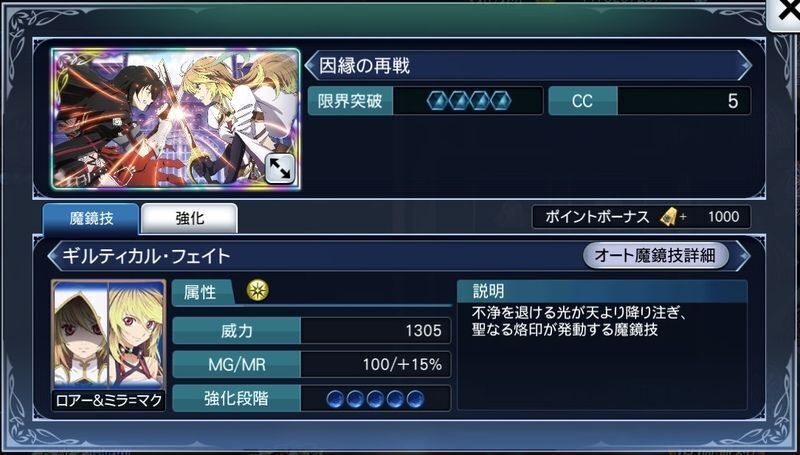The image size is (800, 455).
Task: Click the 説明 description panel header
Action: point(602,291)
